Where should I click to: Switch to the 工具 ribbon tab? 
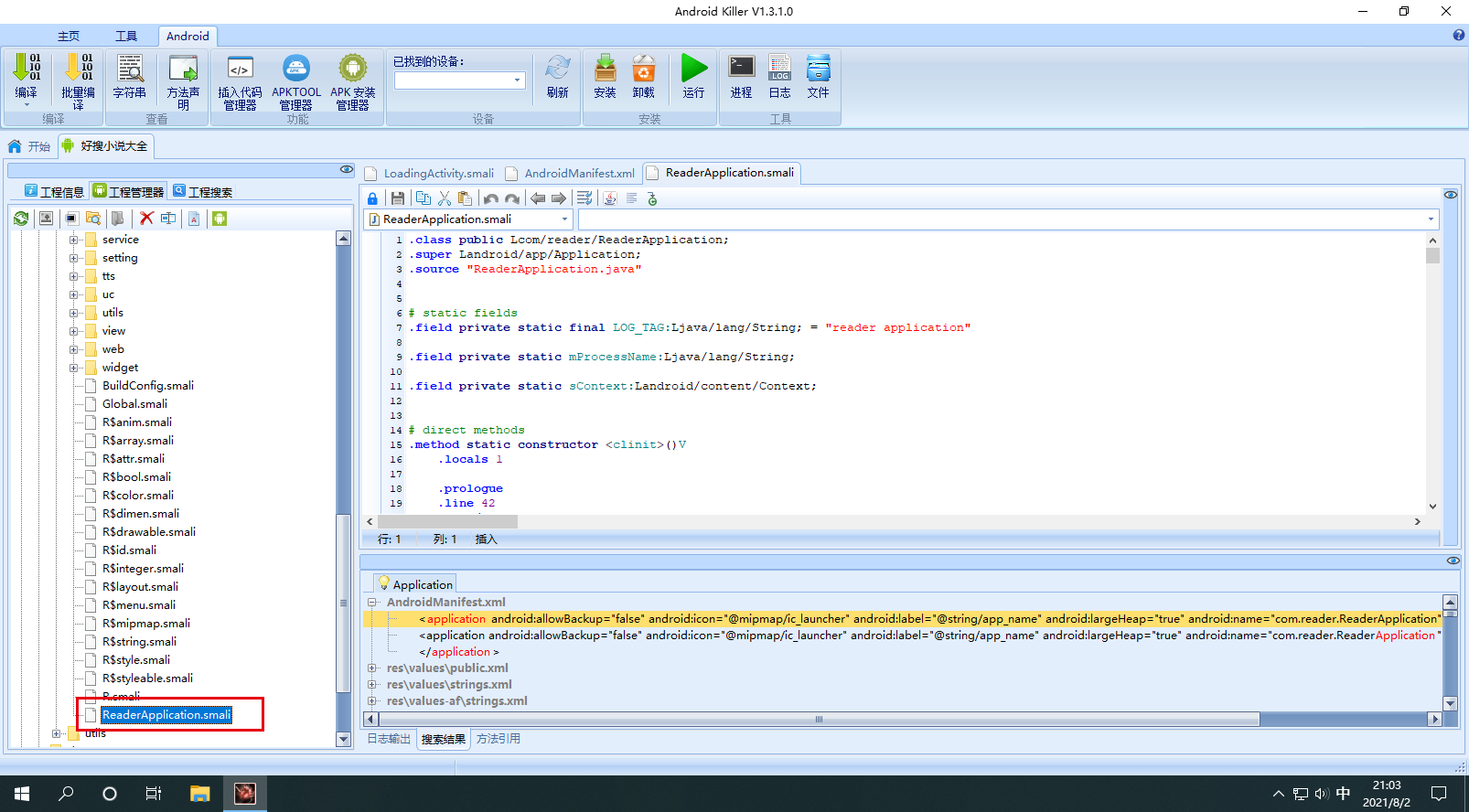click(x=126, y=37)
